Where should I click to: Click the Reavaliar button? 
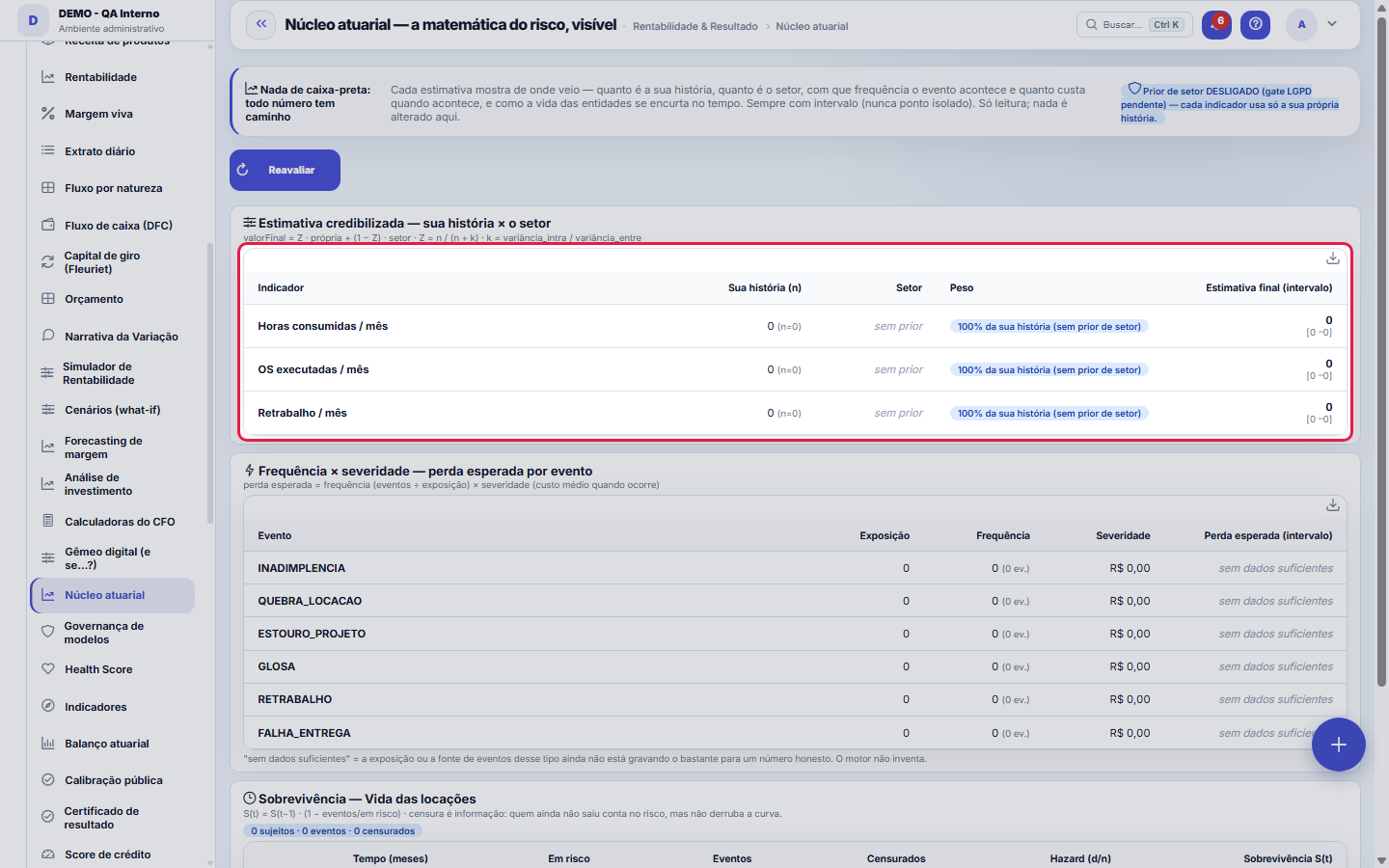285,170
